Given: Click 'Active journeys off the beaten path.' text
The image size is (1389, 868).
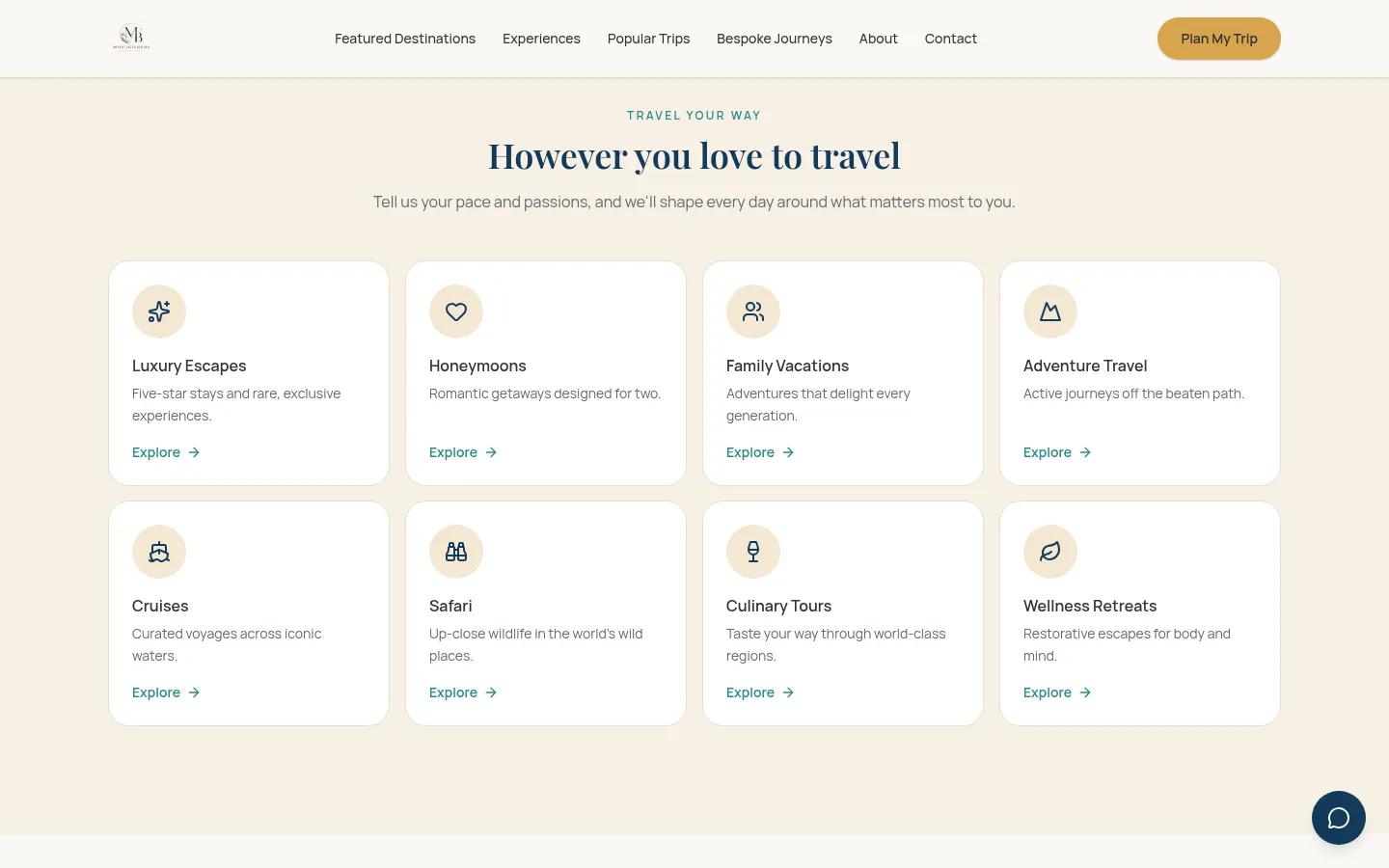Looking at the screenshot, I should click(1133, 393).
